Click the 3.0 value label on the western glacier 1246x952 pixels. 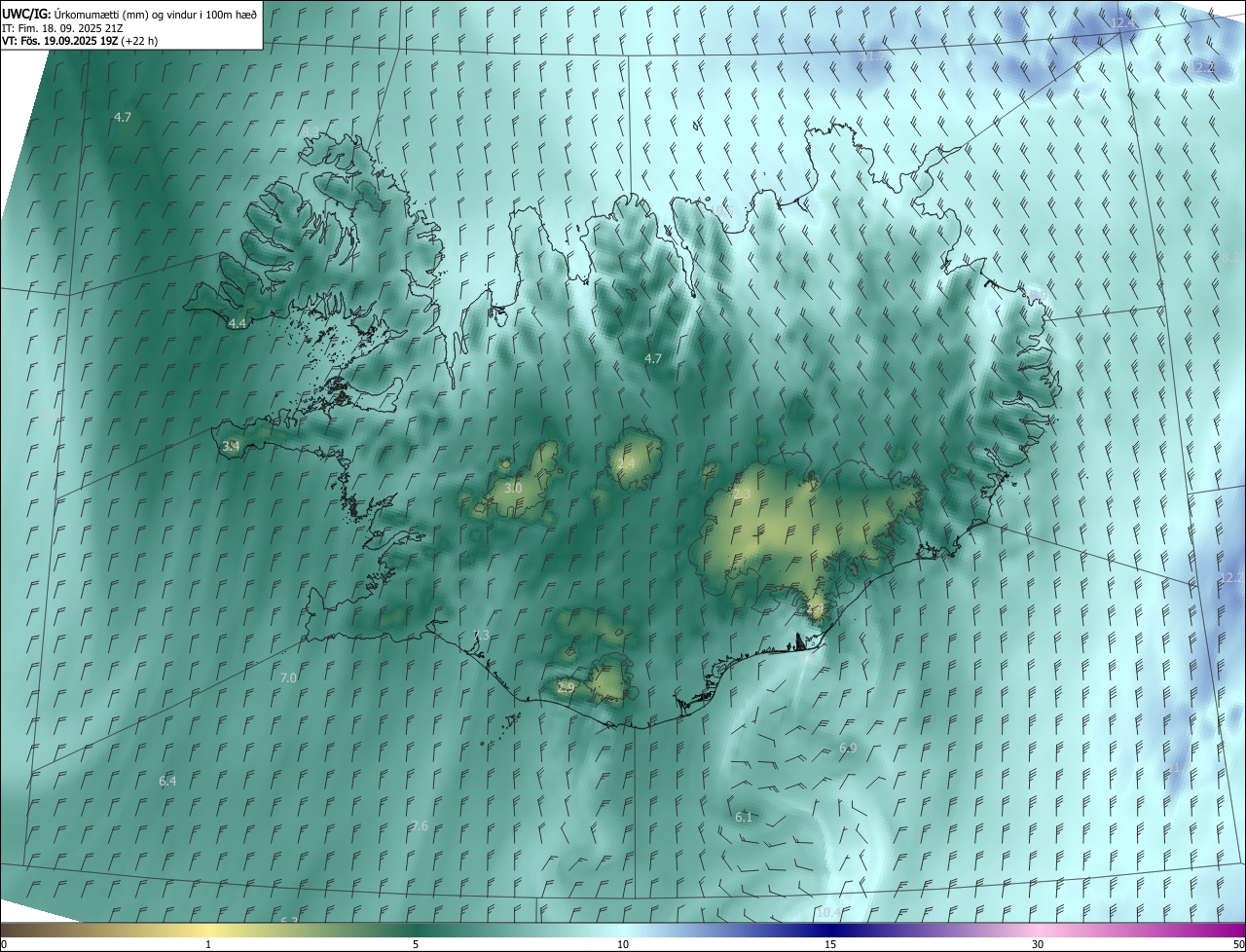(x=514, y=488)
